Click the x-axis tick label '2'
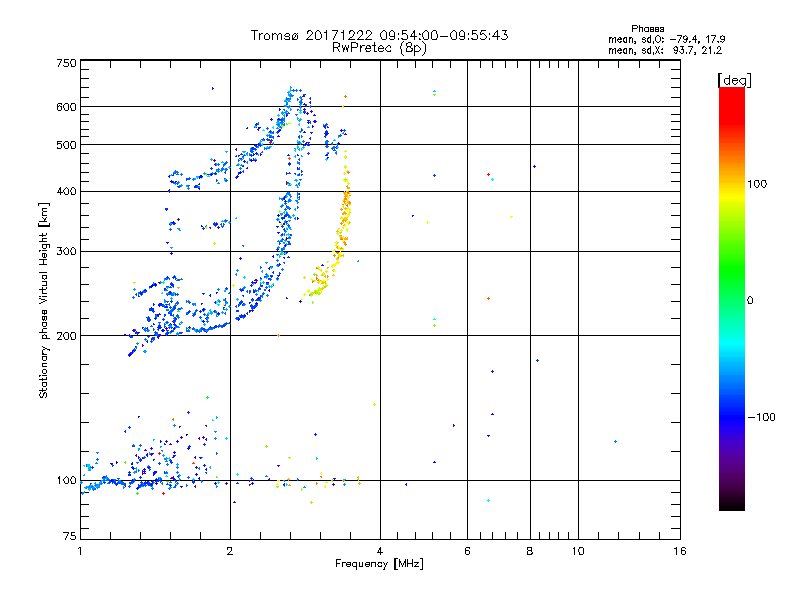The image size is (800, 600). coord(230,551)
